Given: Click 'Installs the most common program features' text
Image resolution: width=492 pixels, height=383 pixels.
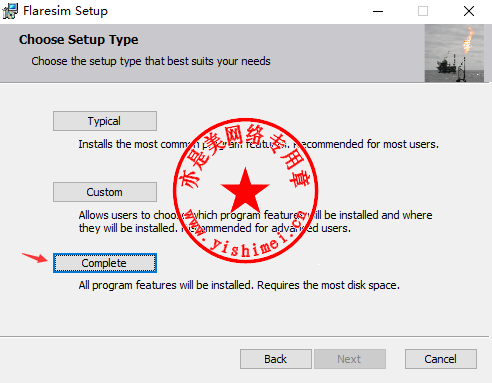Looking at the screenshot, I should pos(259,144).
